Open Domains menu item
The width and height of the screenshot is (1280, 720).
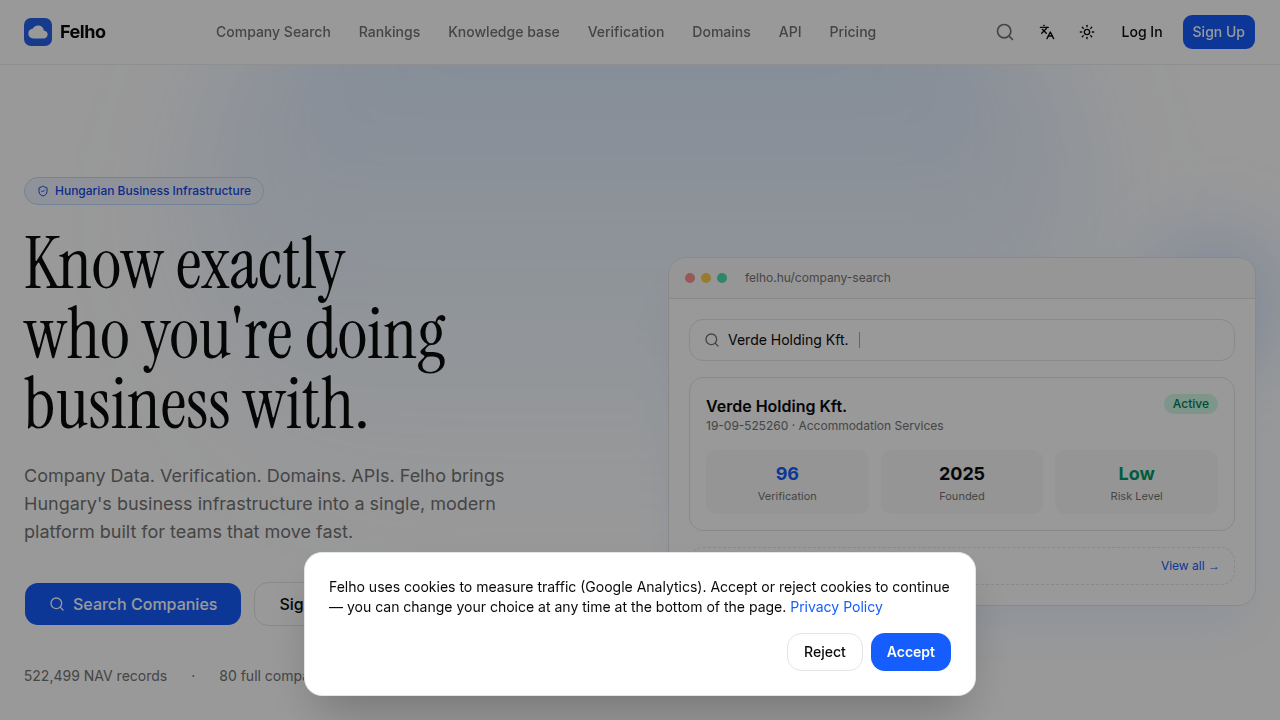pyautogui.click(x=721, y=32)
